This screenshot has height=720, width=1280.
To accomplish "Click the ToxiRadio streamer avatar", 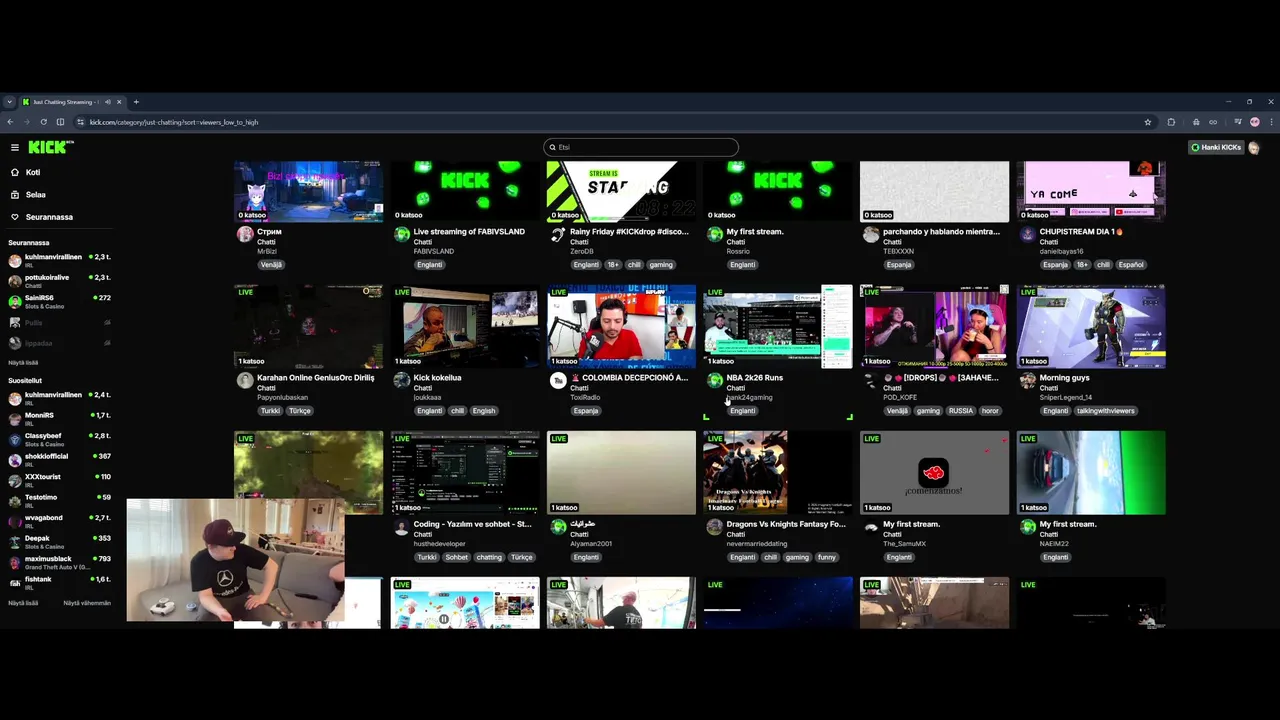I will click(558, 380).
